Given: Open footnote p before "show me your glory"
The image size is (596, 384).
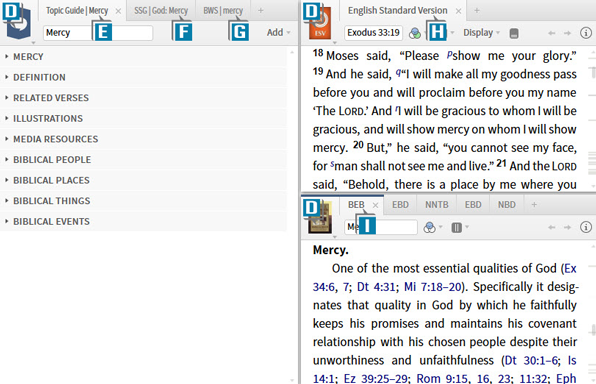Looking at the screenshot, I should coord(449,54).
